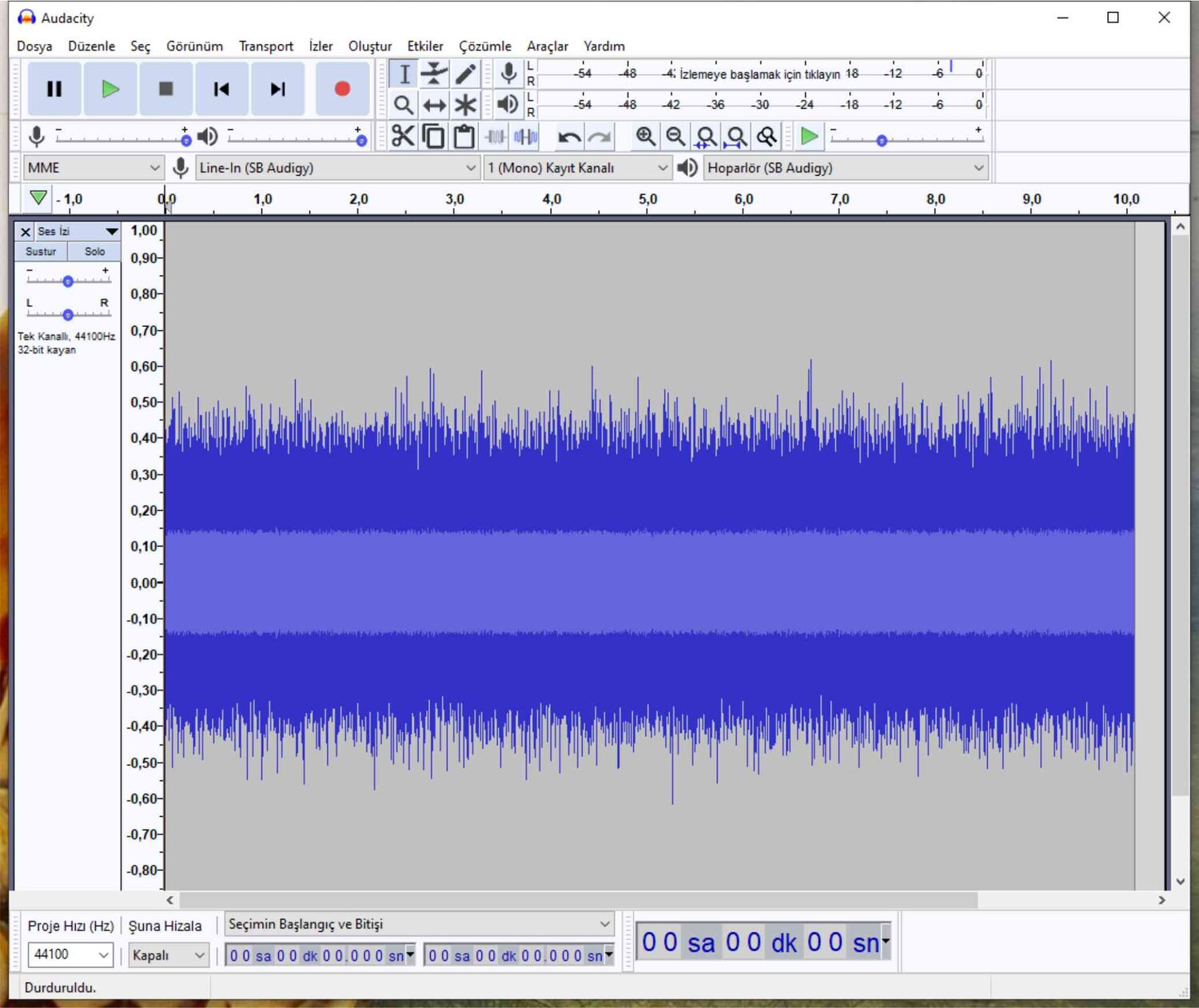Open the Çözümle menu

485,46
